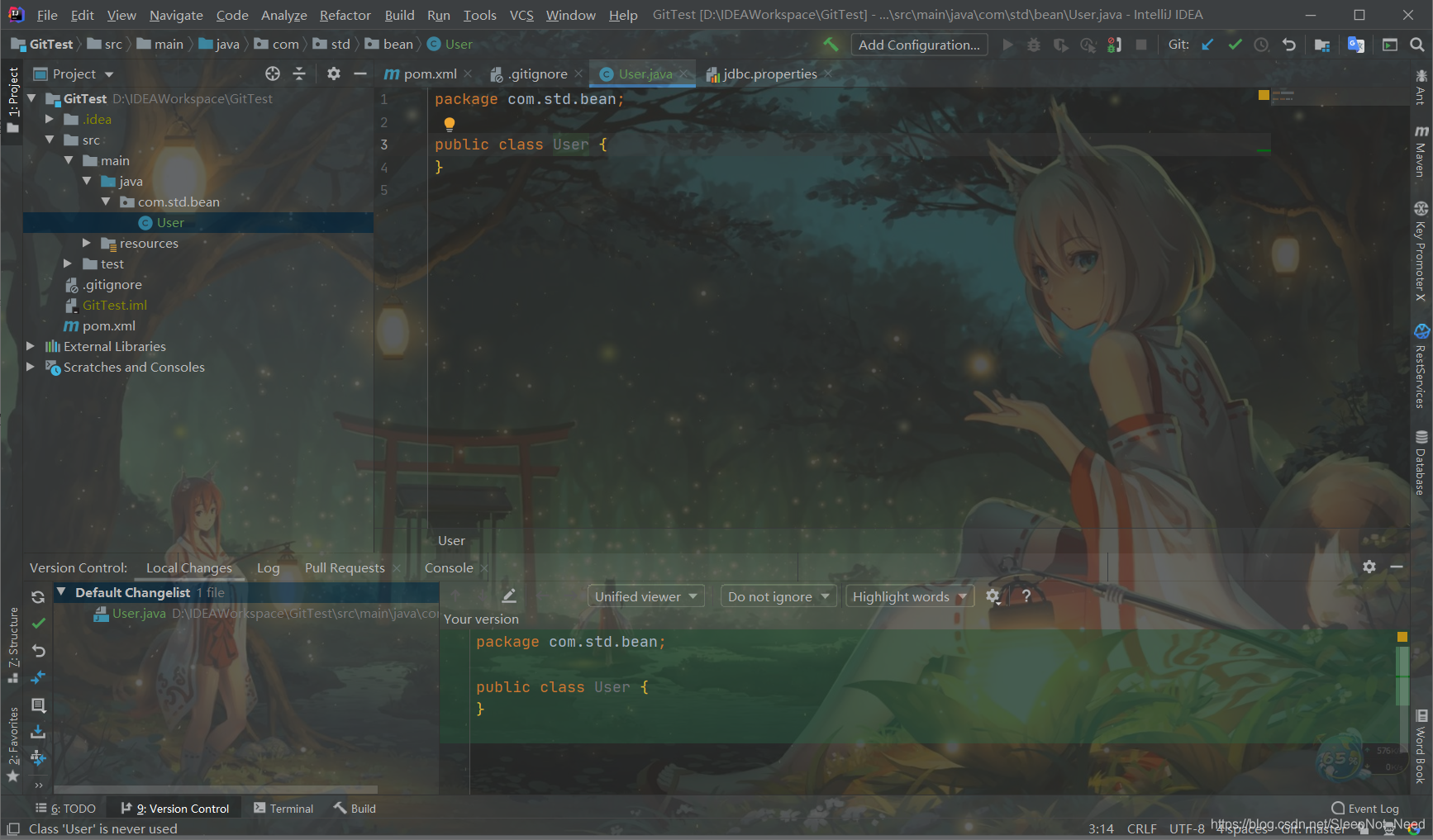
Task: Open the Unified viewer dropdown
Action: coord(645,596)
